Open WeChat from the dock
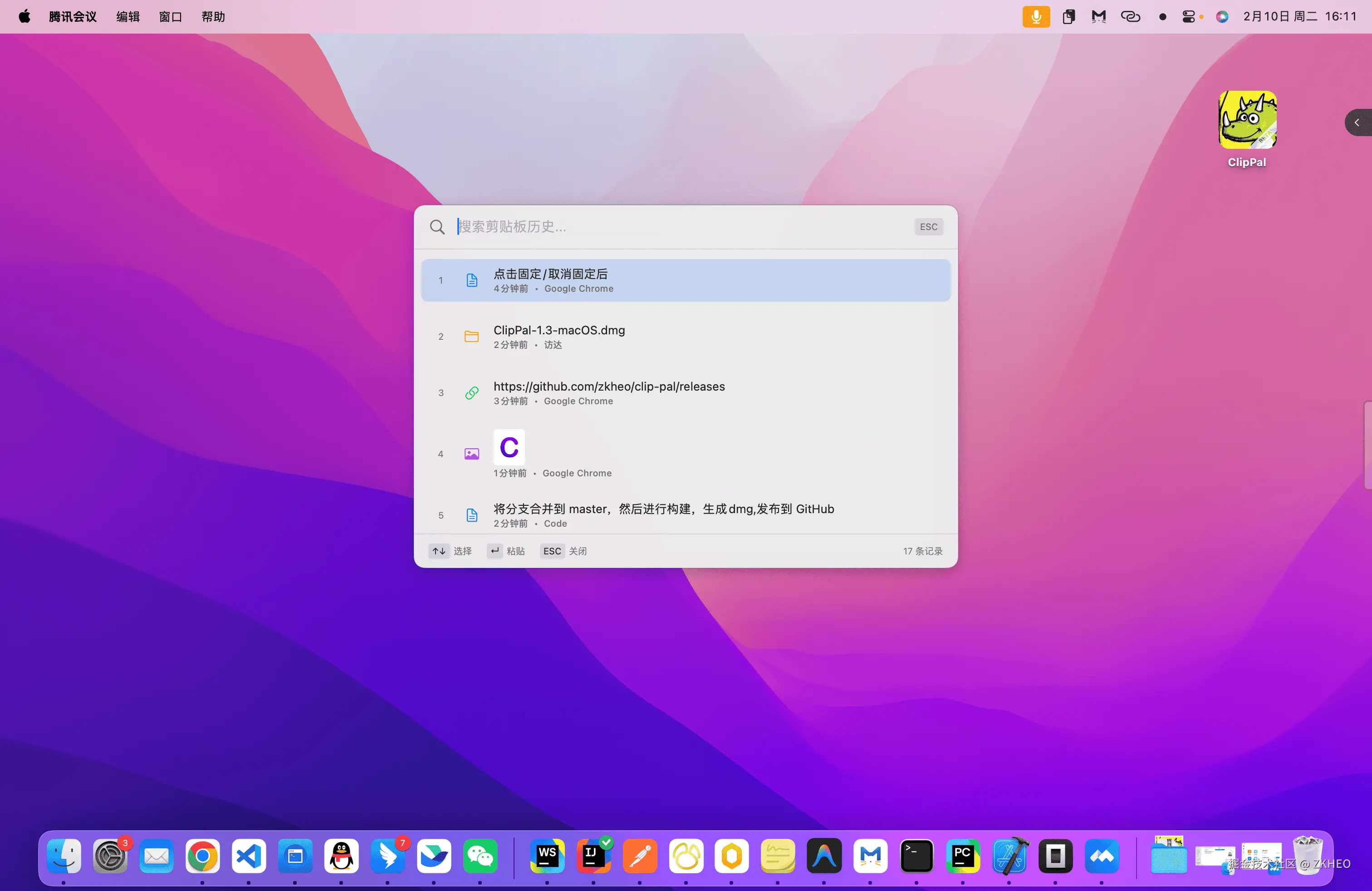Image resolution: width=1372 pixels, height=891 pixels. tap(480, 857)
